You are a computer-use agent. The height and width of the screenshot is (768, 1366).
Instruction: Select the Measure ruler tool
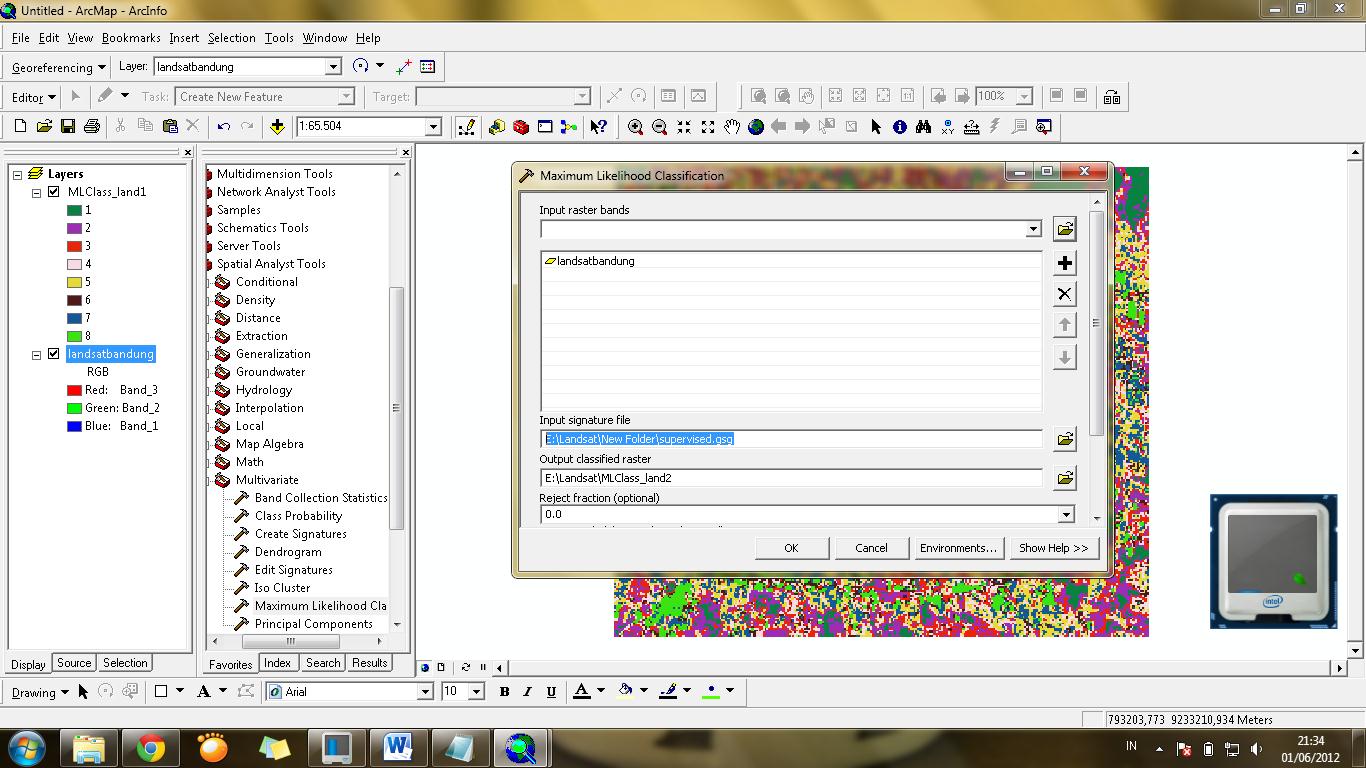tap(971, 126)
